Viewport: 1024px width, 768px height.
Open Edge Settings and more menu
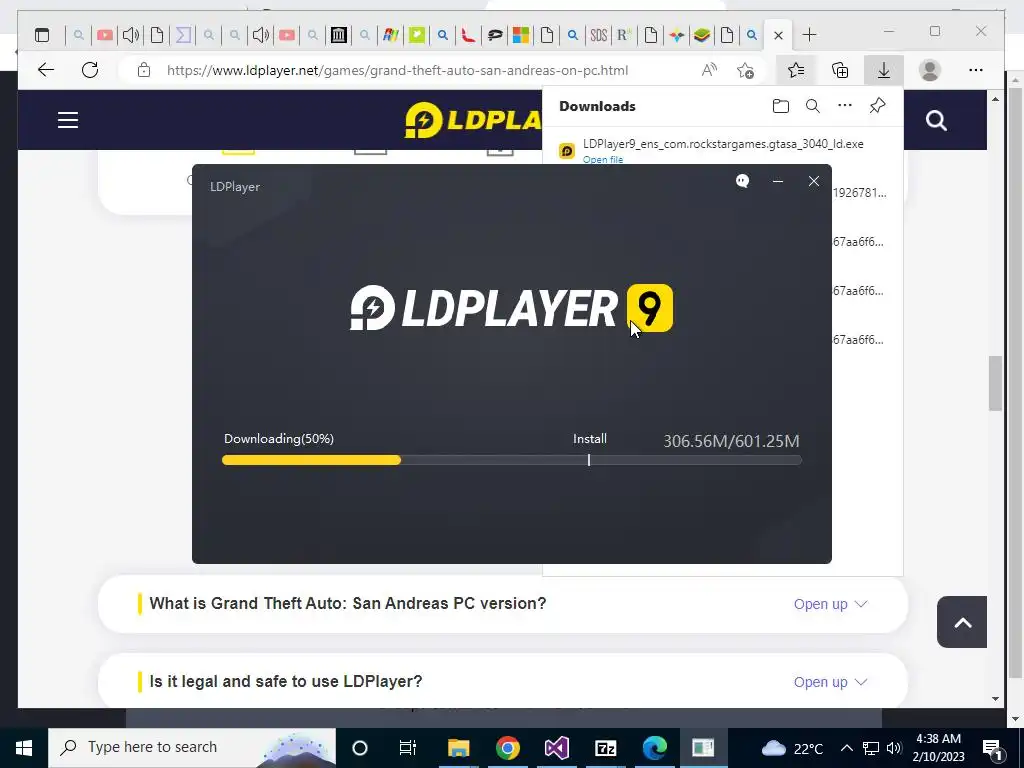coord(976,70)
